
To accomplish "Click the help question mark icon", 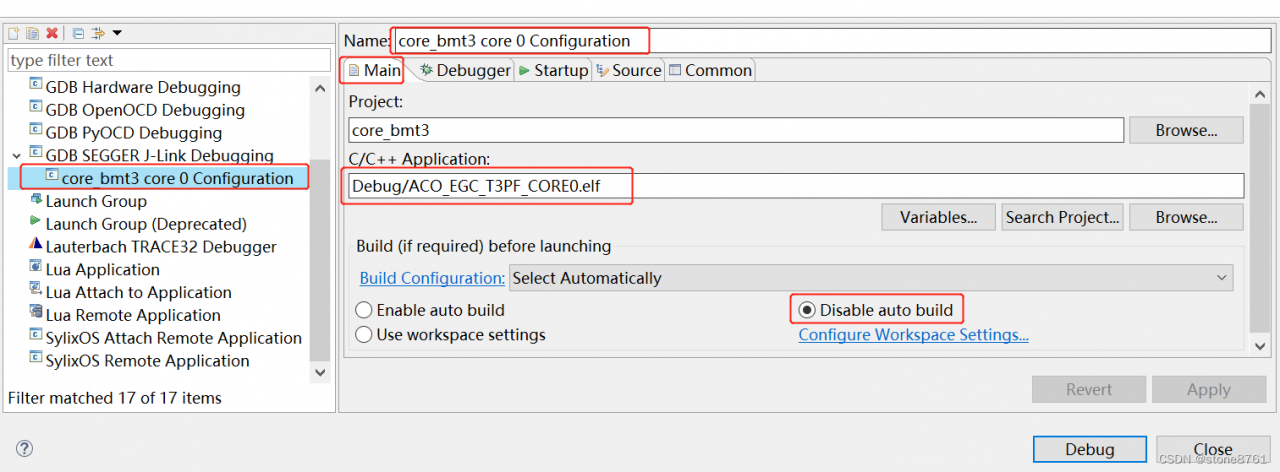I will (x=25, y=449).
